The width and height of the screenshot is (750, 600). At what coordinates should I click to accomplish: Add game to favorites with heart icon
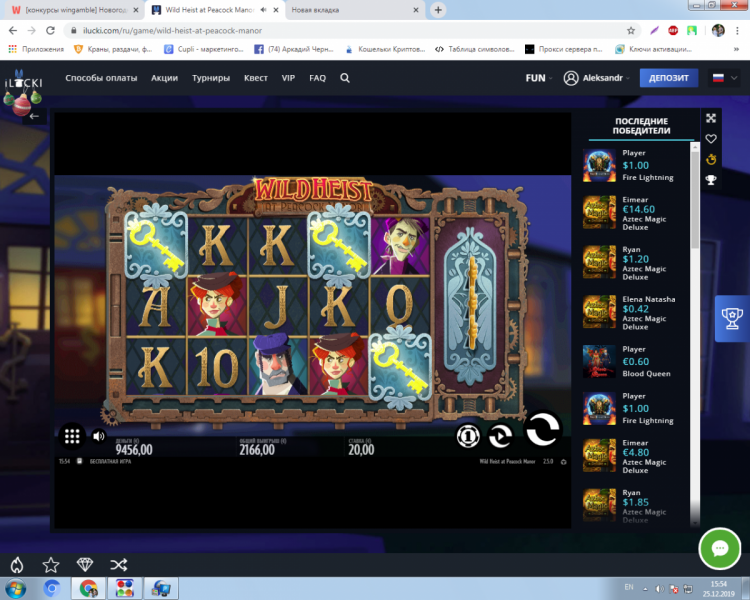pyautogui.click(x=711, y=139)
